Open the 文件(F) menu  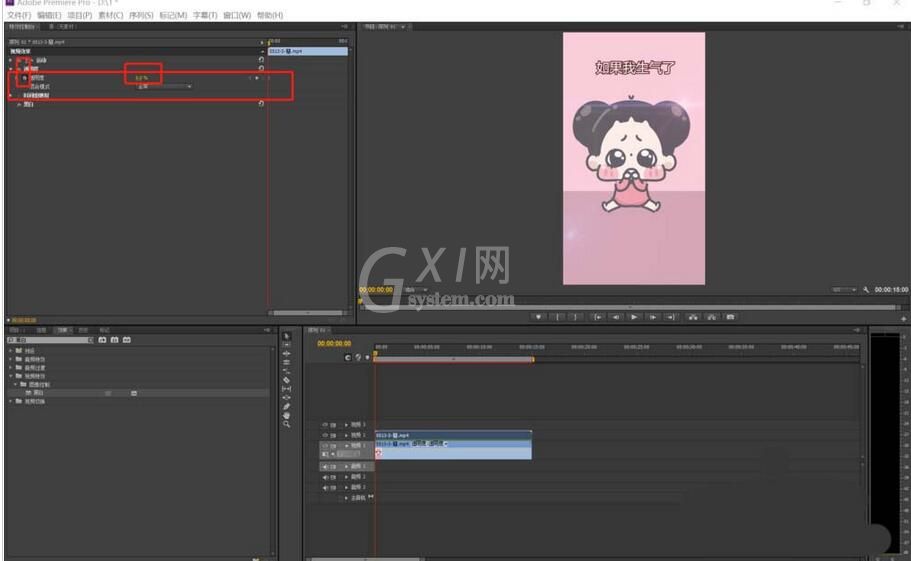(x=19, y=15)
